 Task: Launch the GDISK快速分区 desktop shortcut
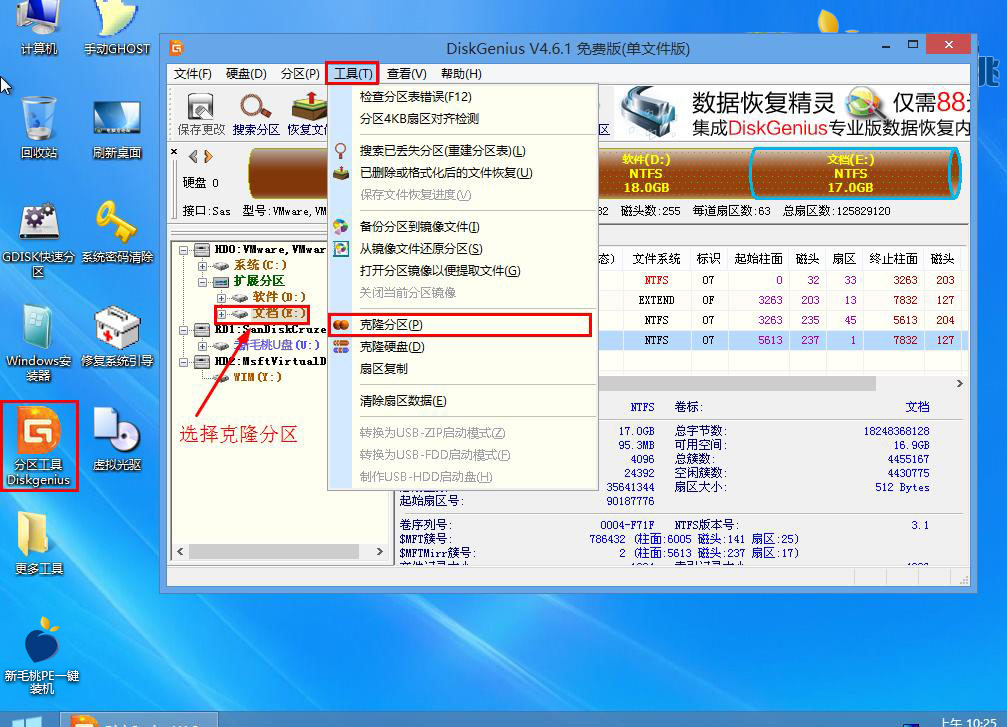[x=39, y=239]
